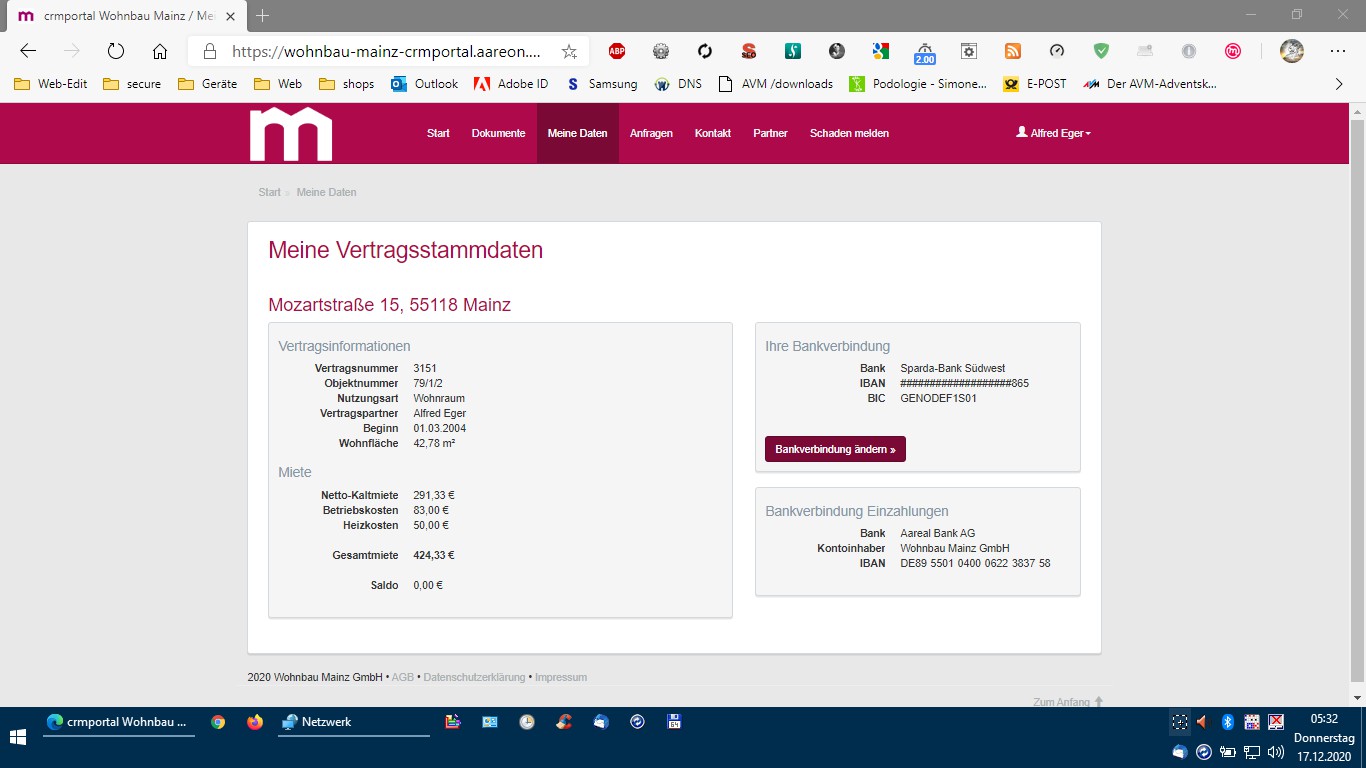Expand bookmarks bar overflow chevron
The width and height of the screenshot is (1366, 768).
1339,84
